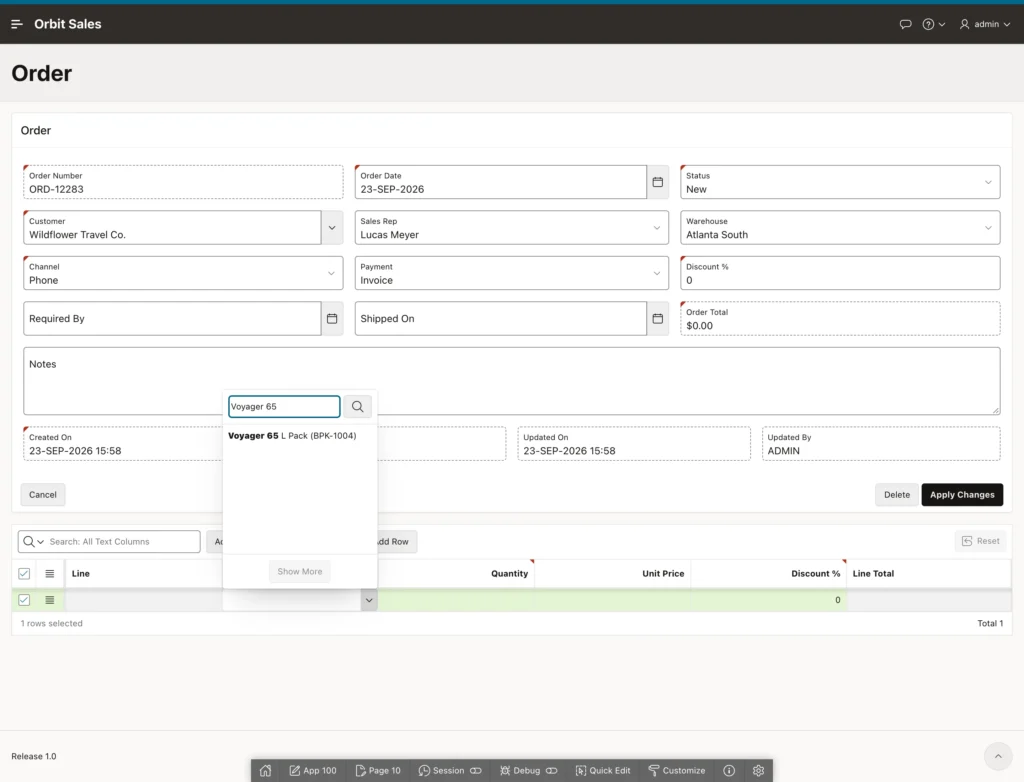
Task: Click the Order Date field
Action: pos(500,182)
